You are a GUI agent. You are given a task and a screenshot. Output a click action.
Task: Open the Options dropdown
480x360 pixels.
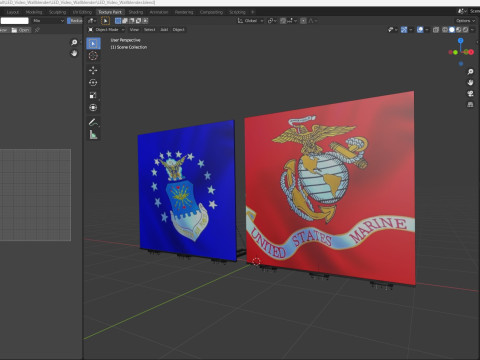(465, 21)
